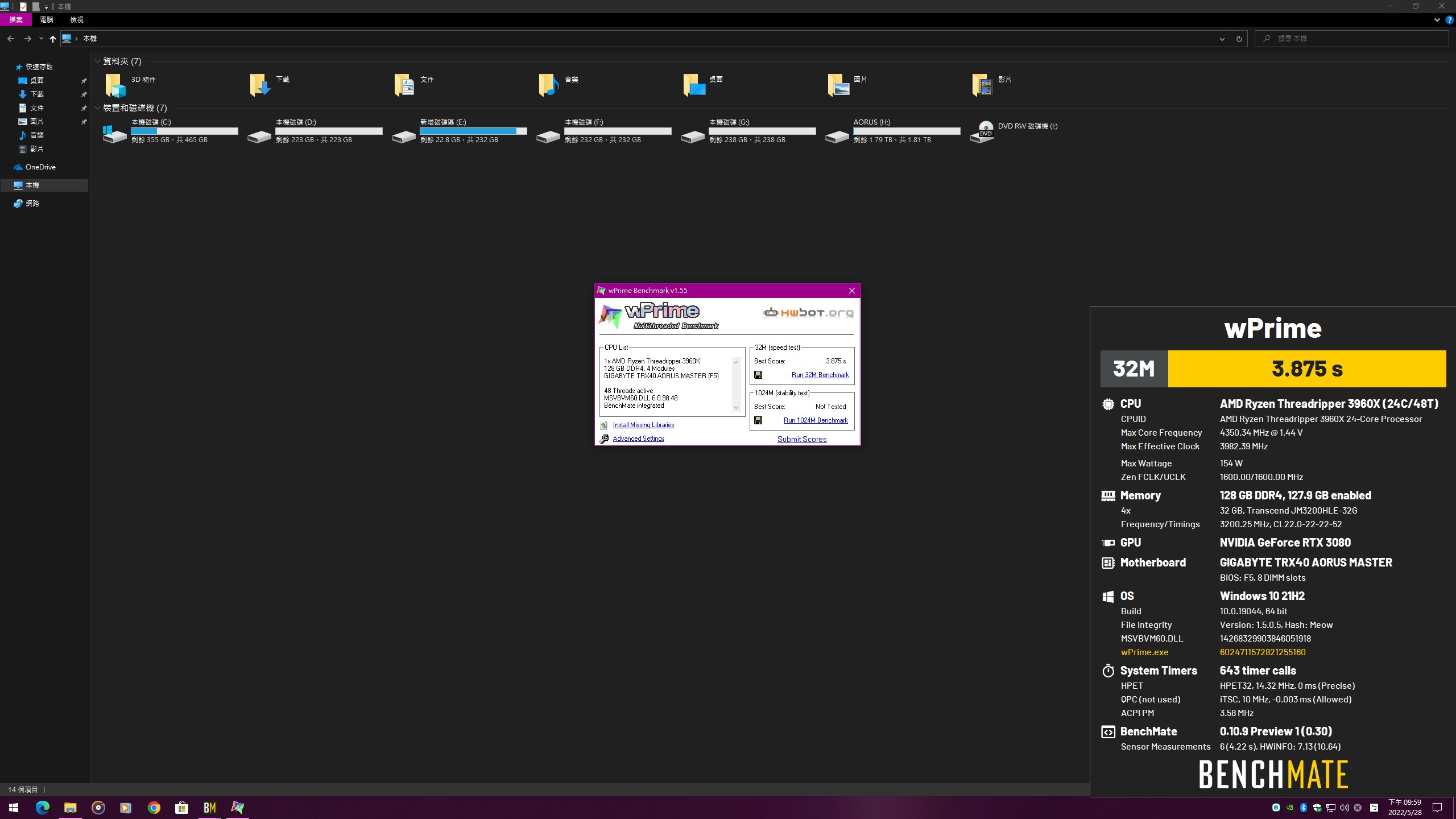Open the 圖片 folder in 資料夾 section
This screenshot has width=1456, height=819.
(848, 85)
